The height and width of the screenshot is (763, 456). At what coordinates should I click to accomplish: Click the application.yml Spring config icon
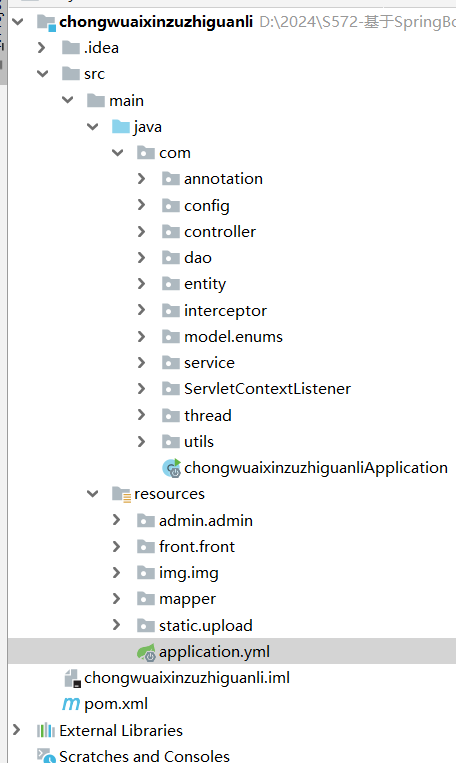pos(146,652)
